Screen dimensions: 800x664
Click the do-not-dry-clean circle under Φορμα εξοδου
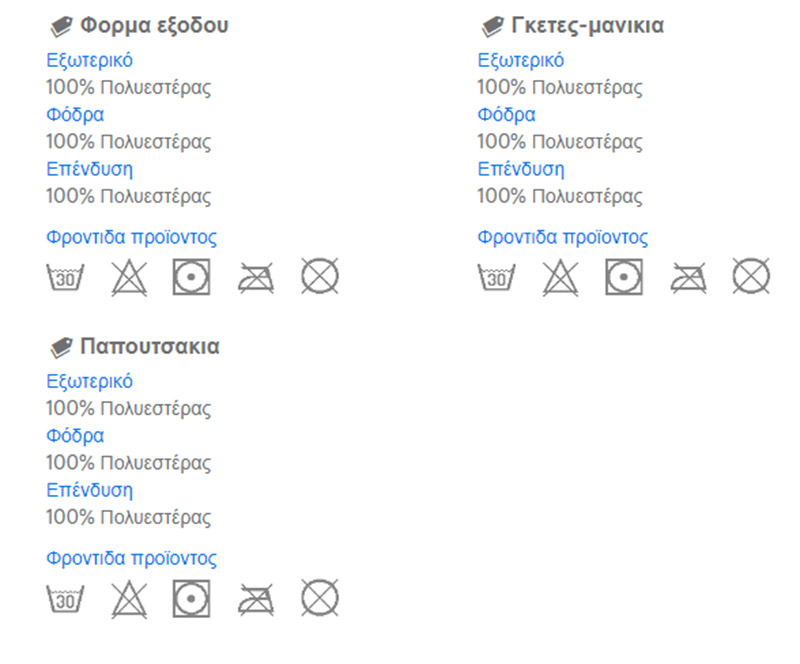point(319,276)
